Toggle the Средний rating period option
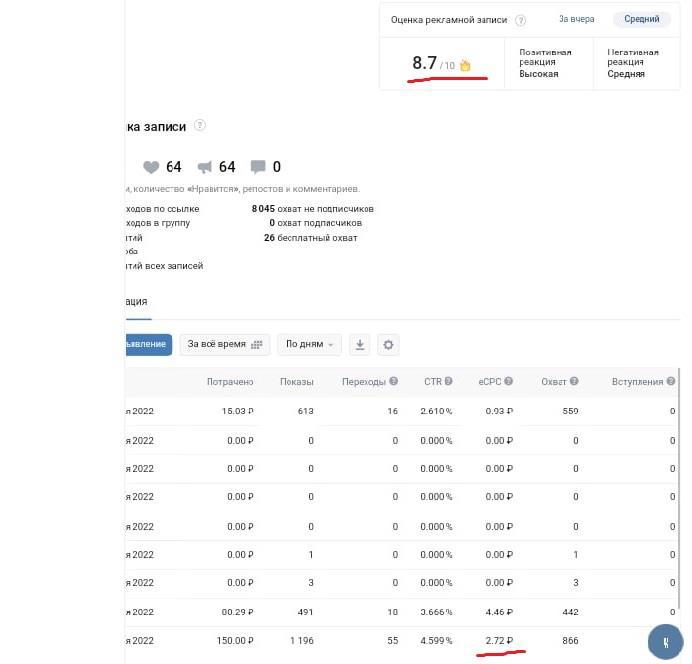692x664 pixels. 641,19
